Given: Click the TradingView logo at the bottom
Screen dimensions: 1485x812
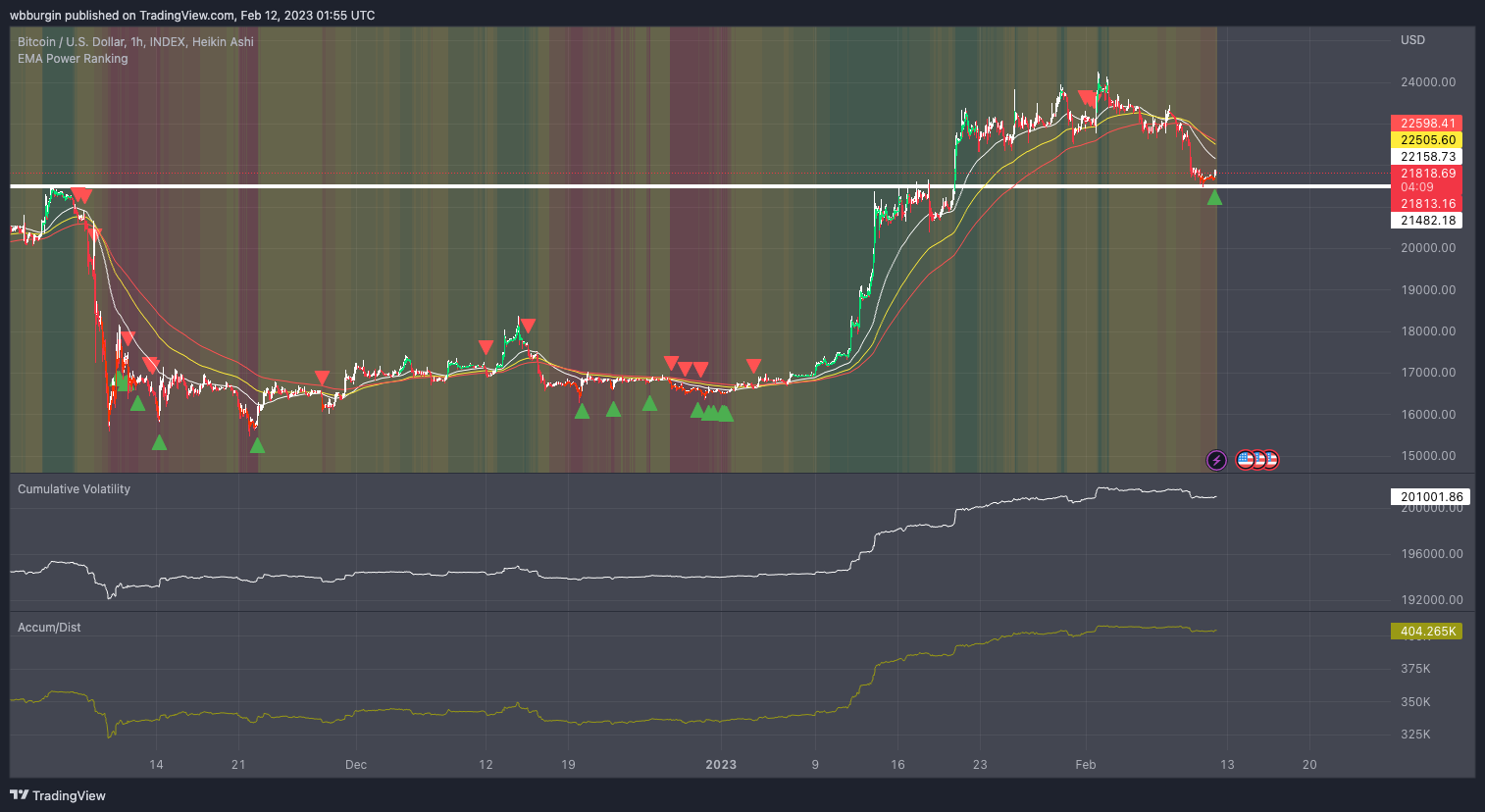Looking at the screenshot, I should click(58, 795).
